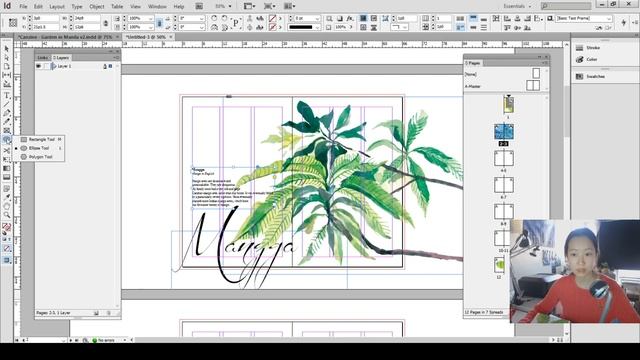Switch to the Garden in Manila document tab
The width and height of the screenshot is (640, 360).
point(65,37)
